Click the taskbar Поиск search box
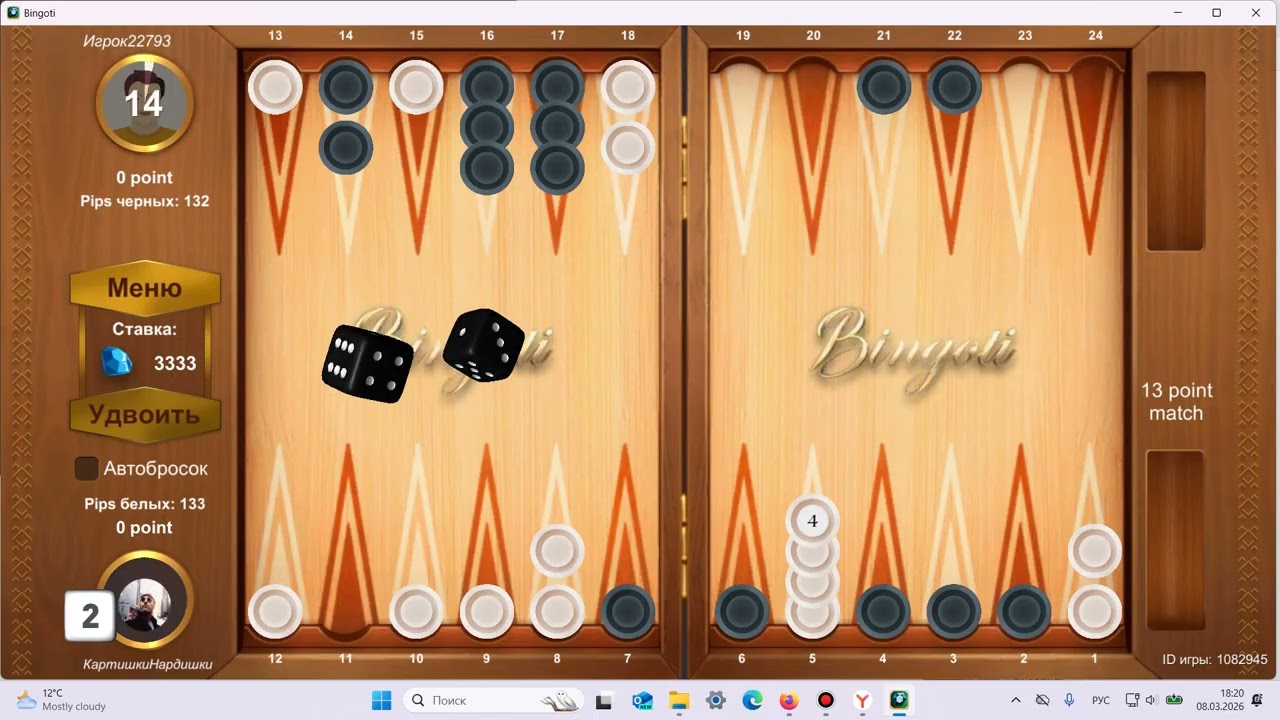This screenshot has height=720, width=1280. (x=495, y=700)
